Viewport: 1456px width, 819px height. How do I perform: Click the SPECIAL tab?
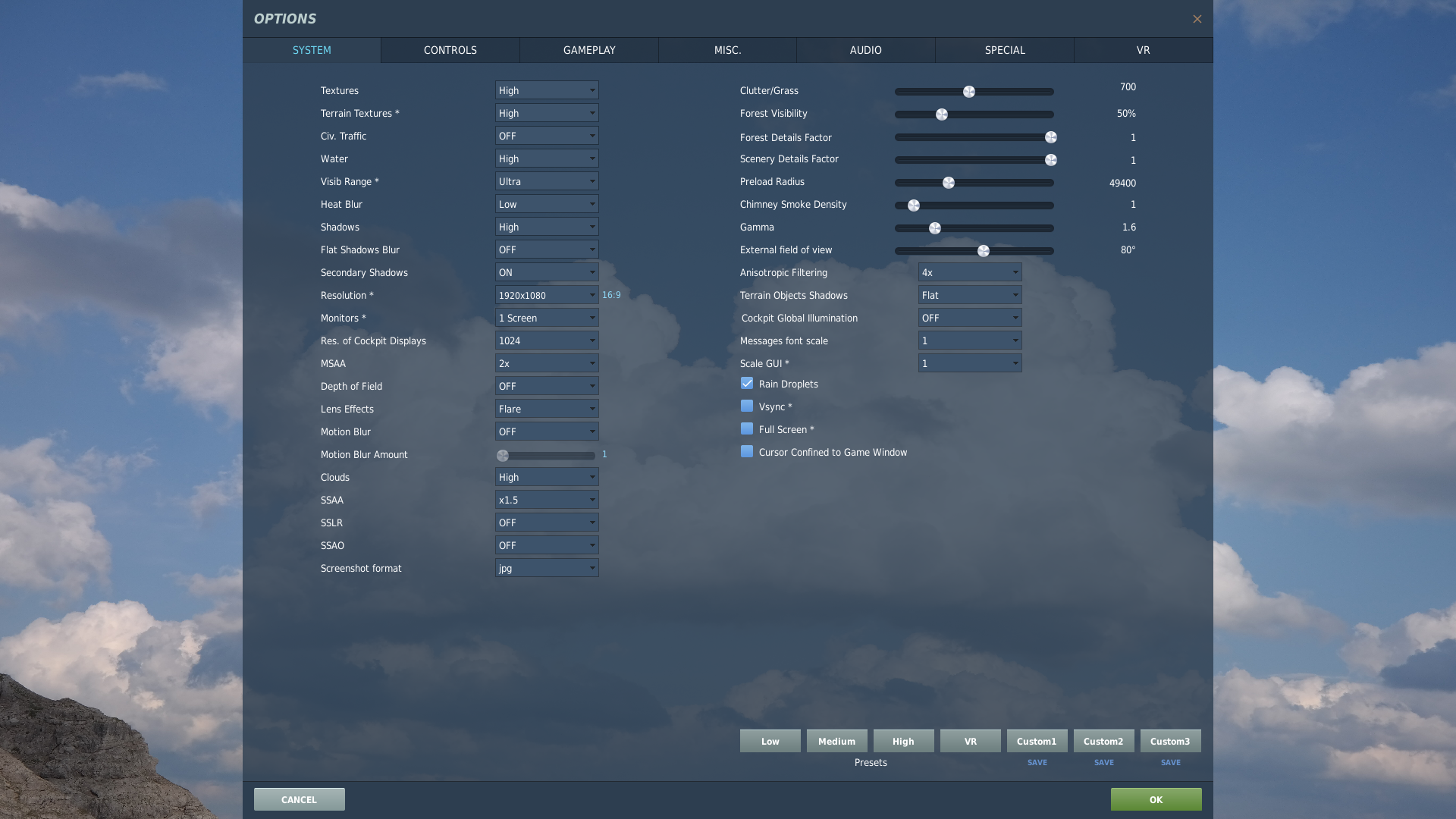pos(1004,50)
